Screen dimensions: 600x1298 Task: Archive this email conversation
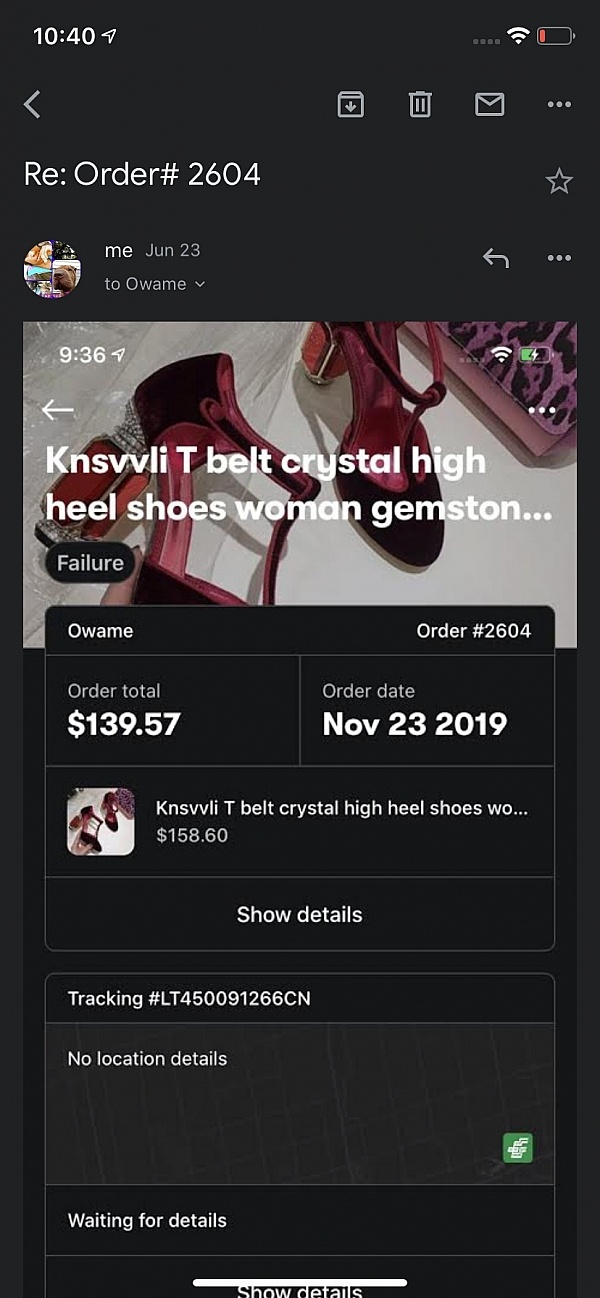[x=351, y=104]
